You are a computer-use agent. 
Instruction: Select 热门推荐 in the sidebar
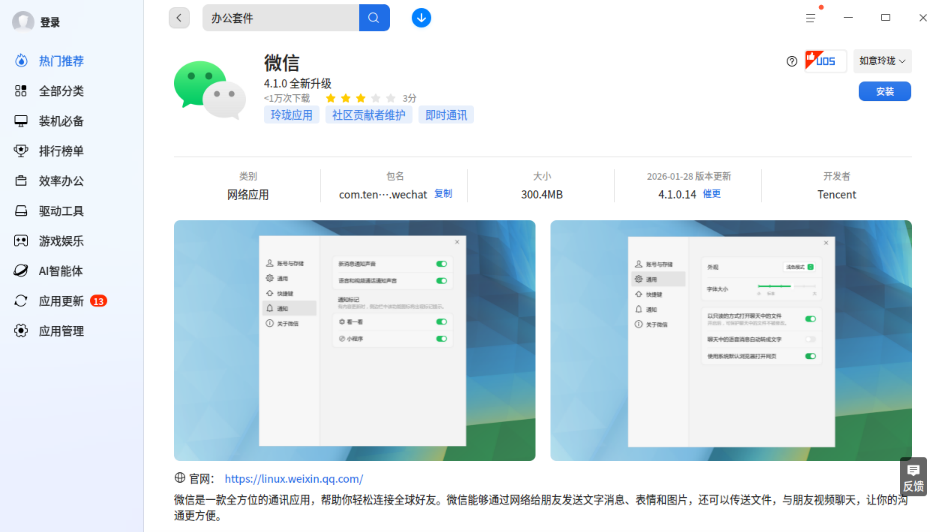pyautogui.click(x=61, y=61)
